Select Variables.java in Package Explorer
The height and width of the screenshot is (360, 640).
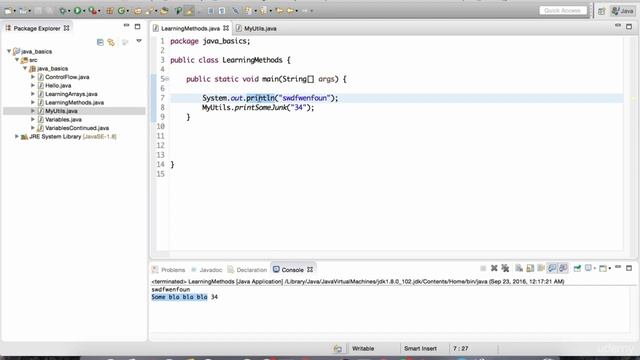[63, 120]
